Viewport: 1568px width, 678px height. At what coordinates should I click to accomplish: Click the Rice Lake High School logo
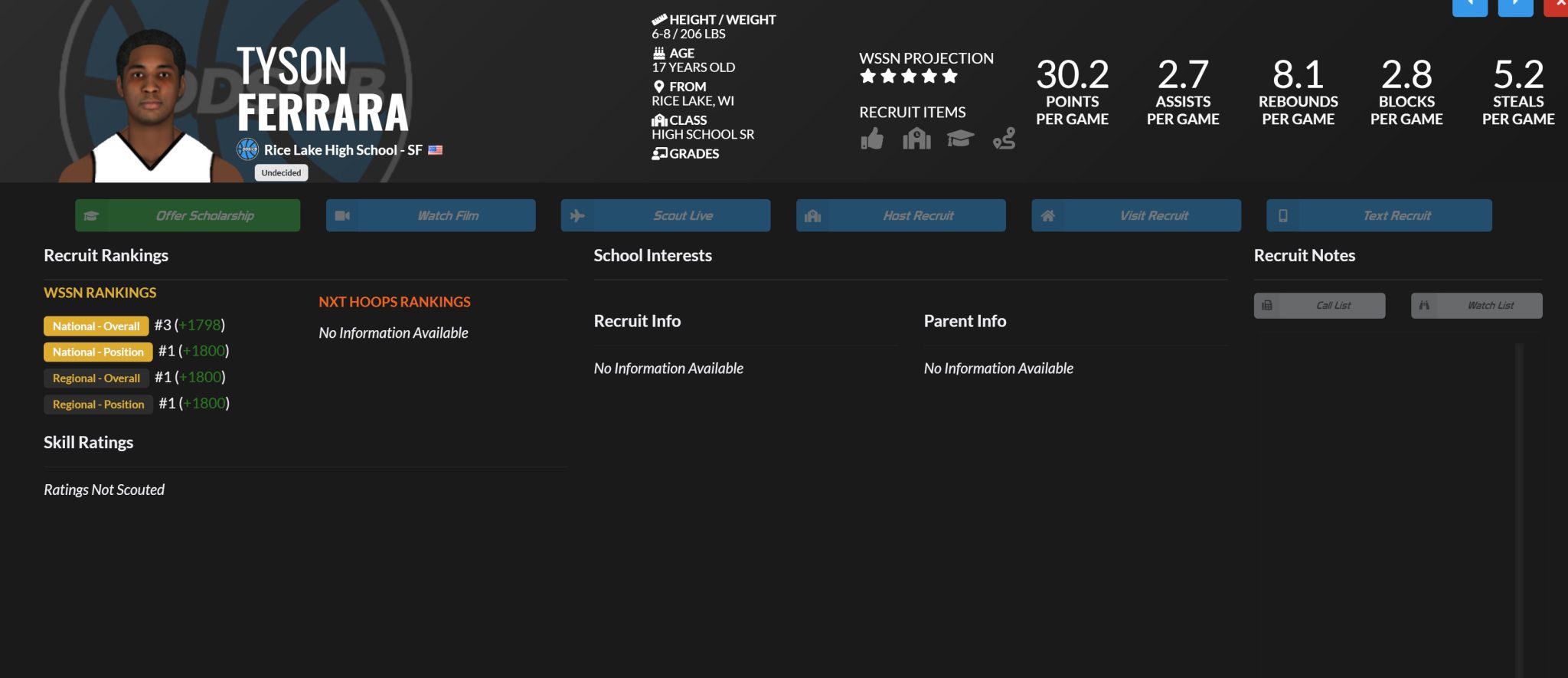coord(247,149)
